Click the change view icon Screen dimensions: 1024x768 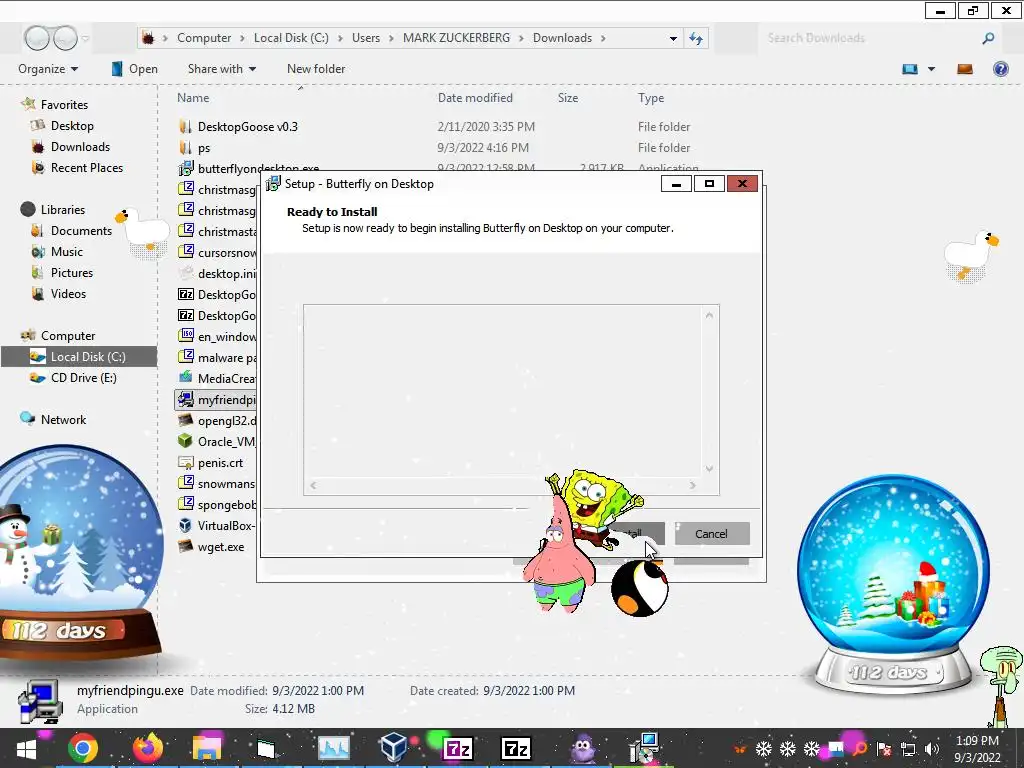(910, 69)
